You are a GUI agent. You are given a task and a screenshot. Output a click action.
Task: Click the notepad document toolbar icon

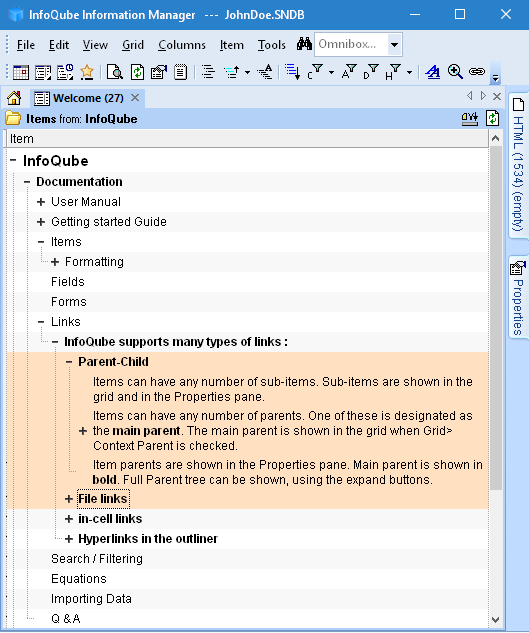pyautogui.click(x=180, y=73)
